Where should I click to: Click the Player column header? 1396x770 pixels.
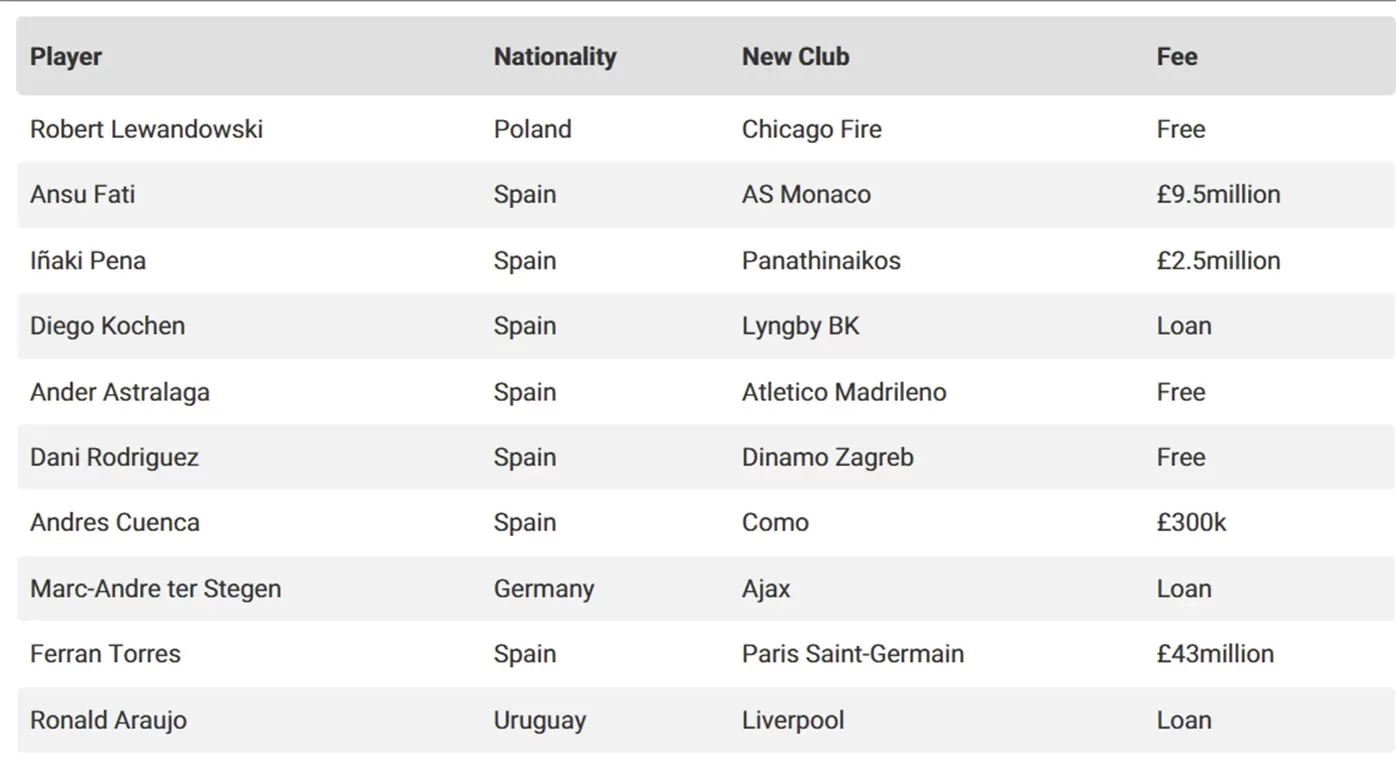[66, 57]
